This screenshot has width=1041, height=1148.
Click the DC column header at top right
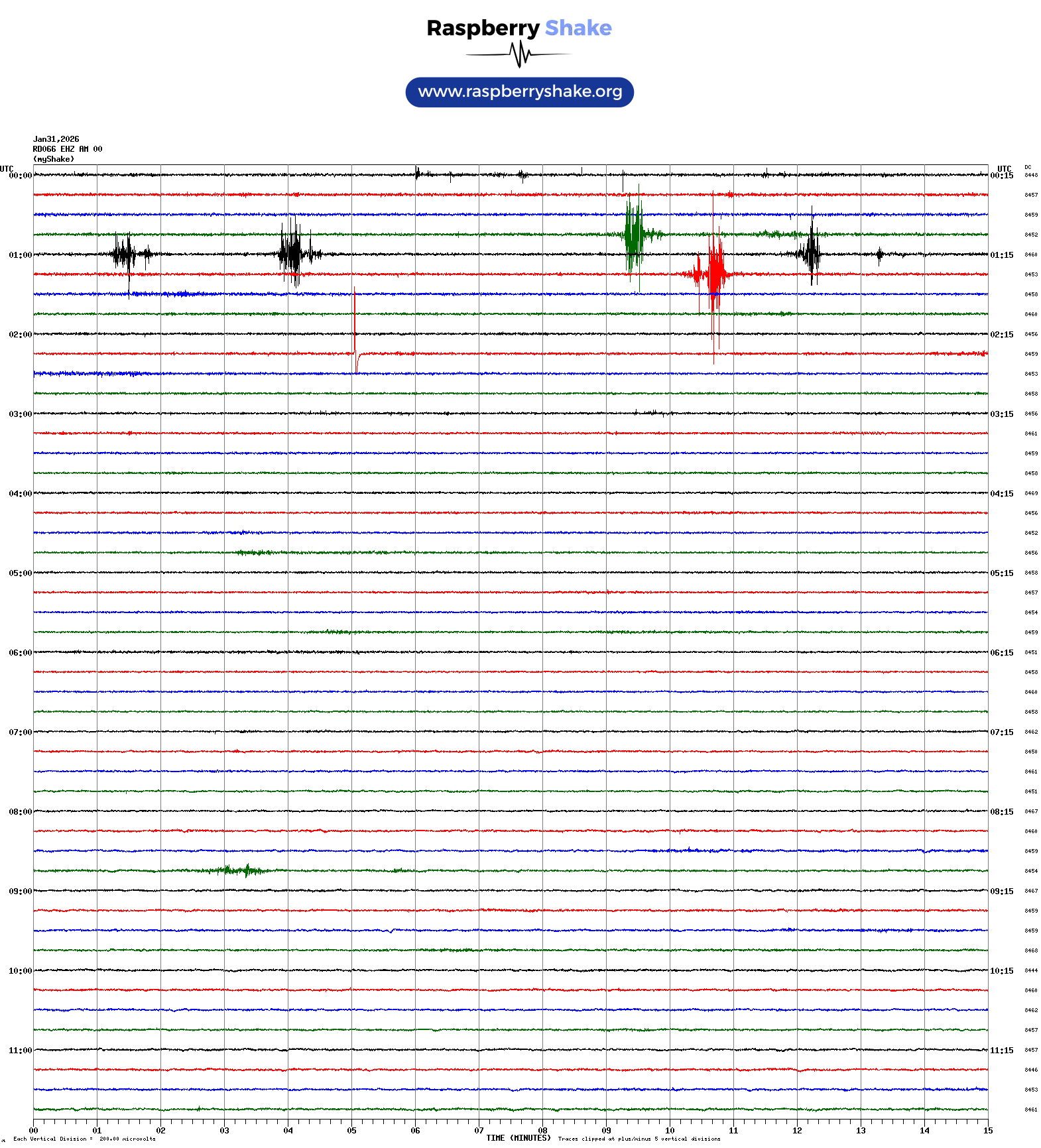(1028, 167)
